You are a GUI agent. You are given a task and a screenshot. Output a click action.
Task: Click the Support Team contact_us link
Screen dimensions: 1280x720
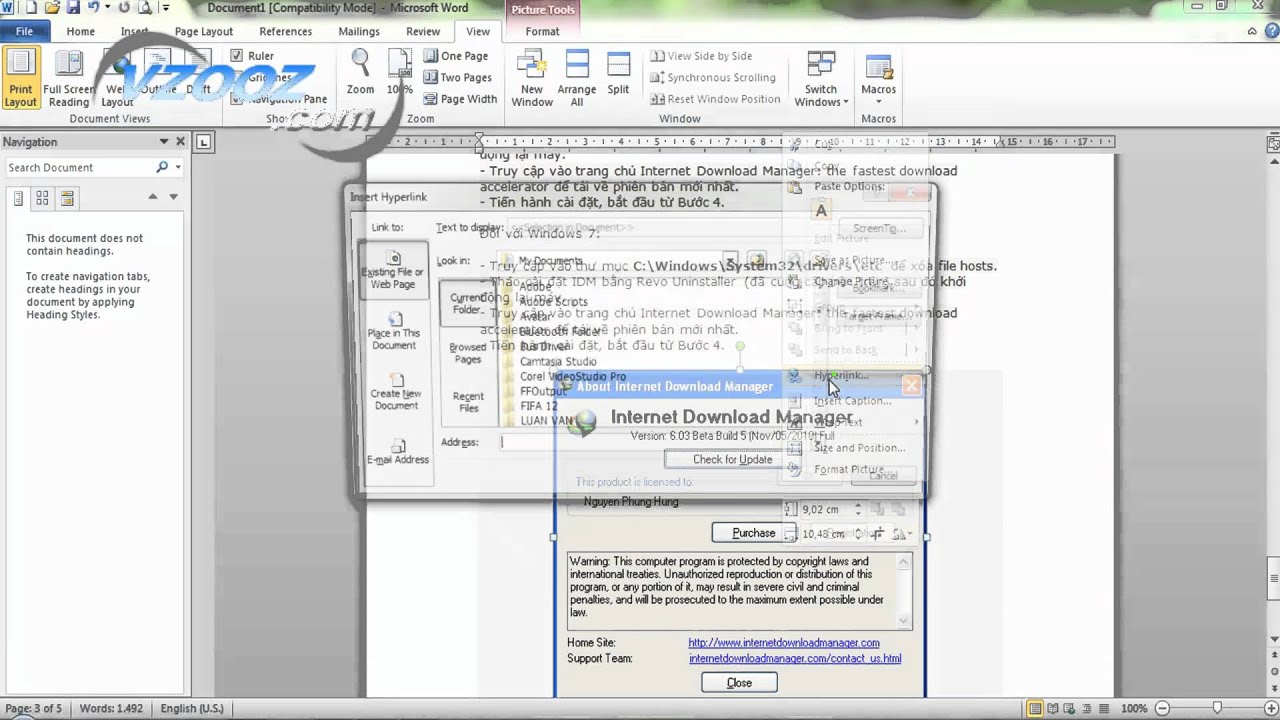[795, 659]
